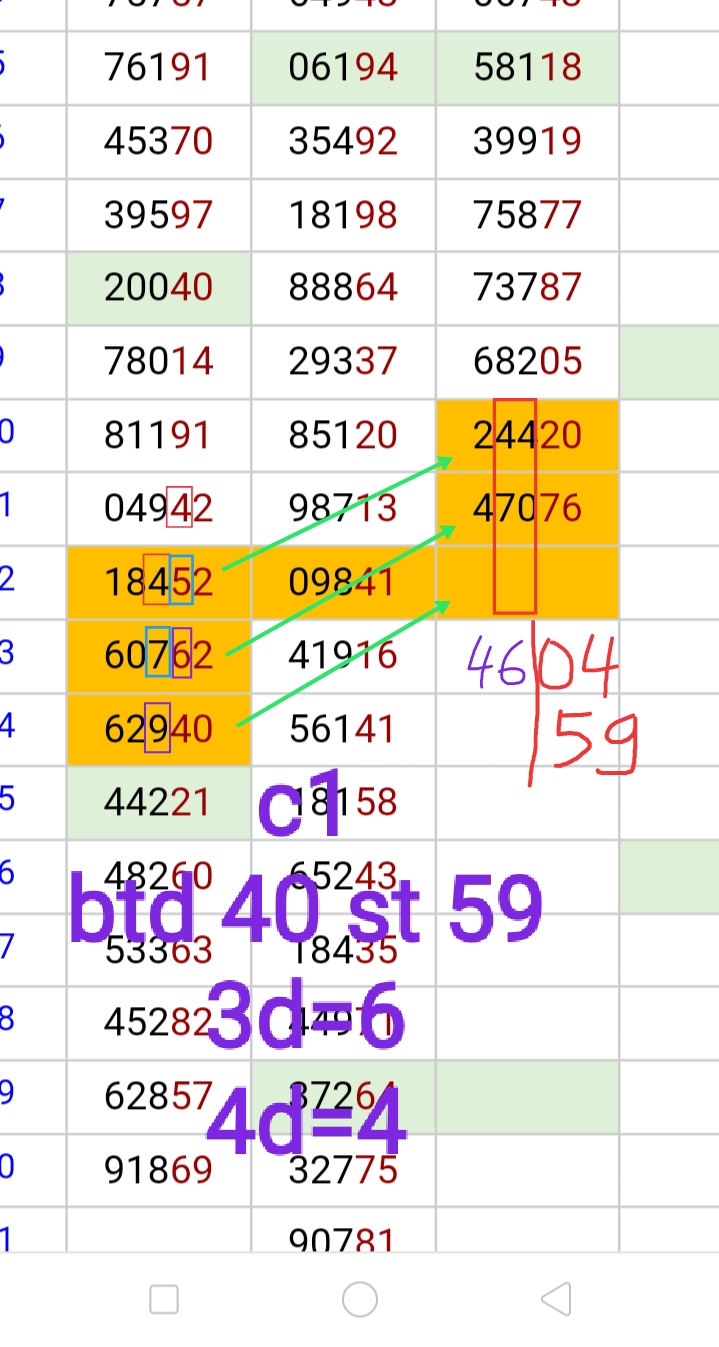The height and width of the screenshot is (1347, 719).
Task: Tap the orange cell 47076
Action: 527,508
